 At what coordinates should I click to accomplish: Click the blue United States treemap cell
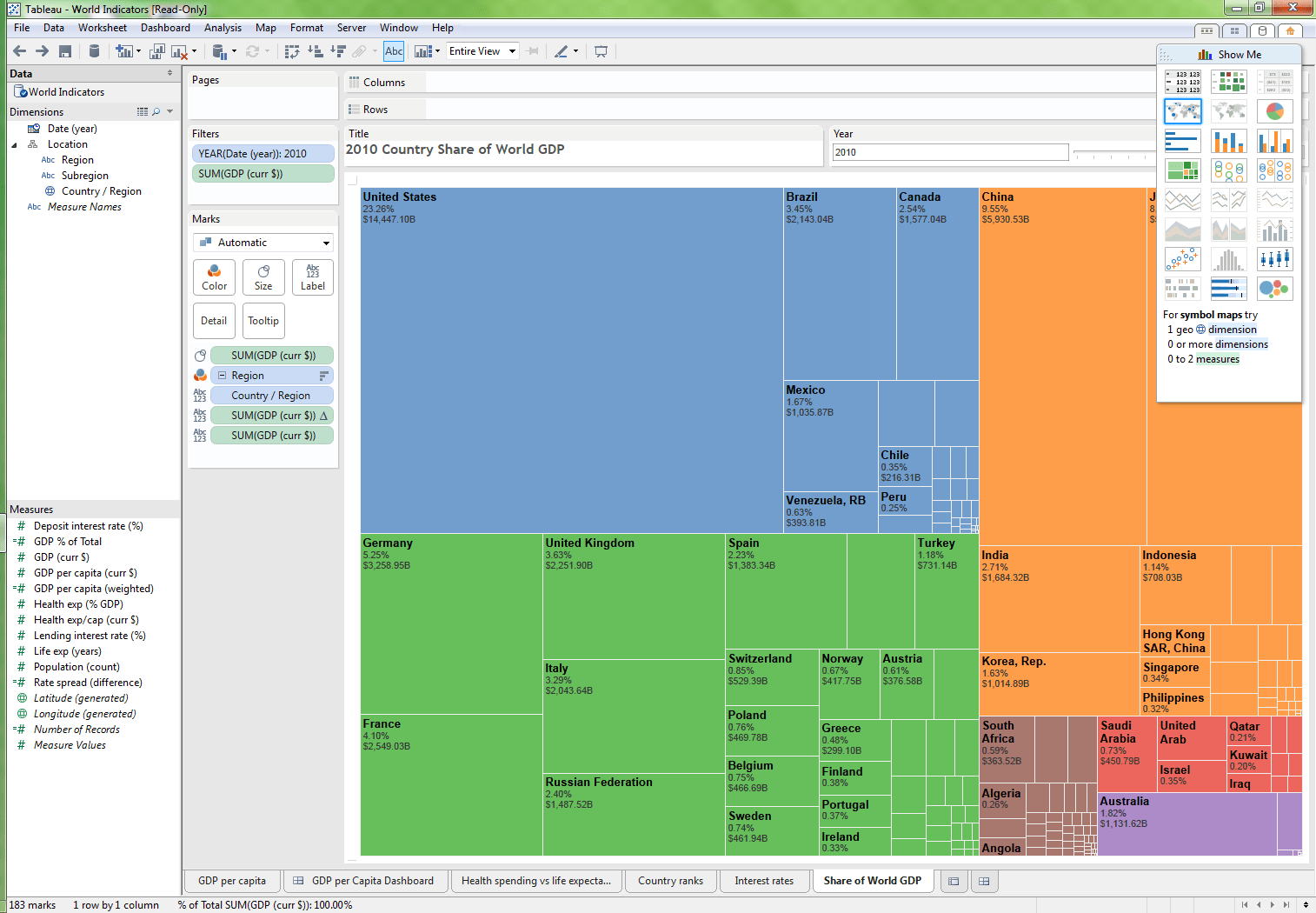tap(571, 360)
